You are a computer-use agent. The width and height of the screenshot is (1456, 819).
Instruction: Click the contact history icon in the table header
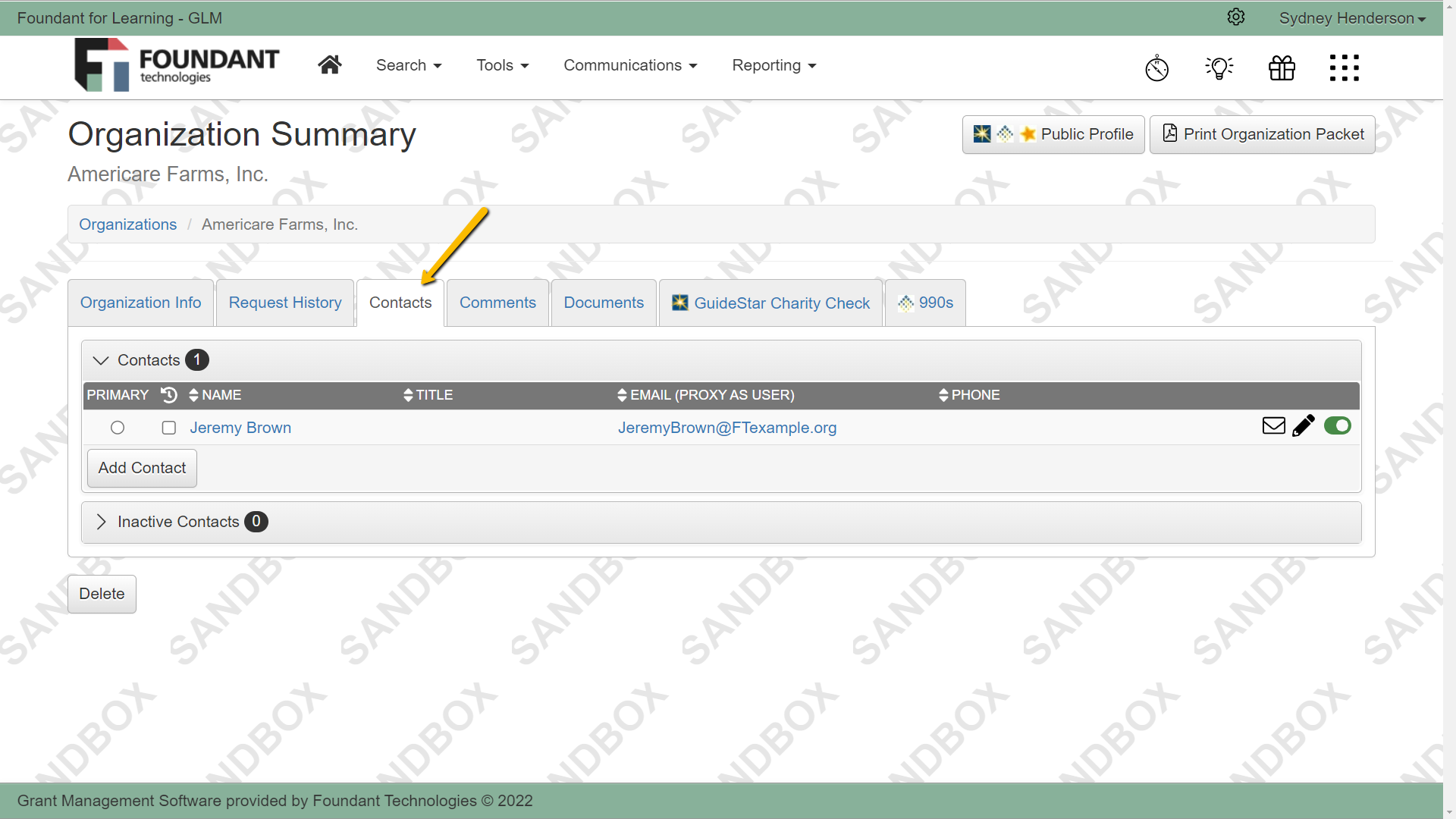pos(168,395)
